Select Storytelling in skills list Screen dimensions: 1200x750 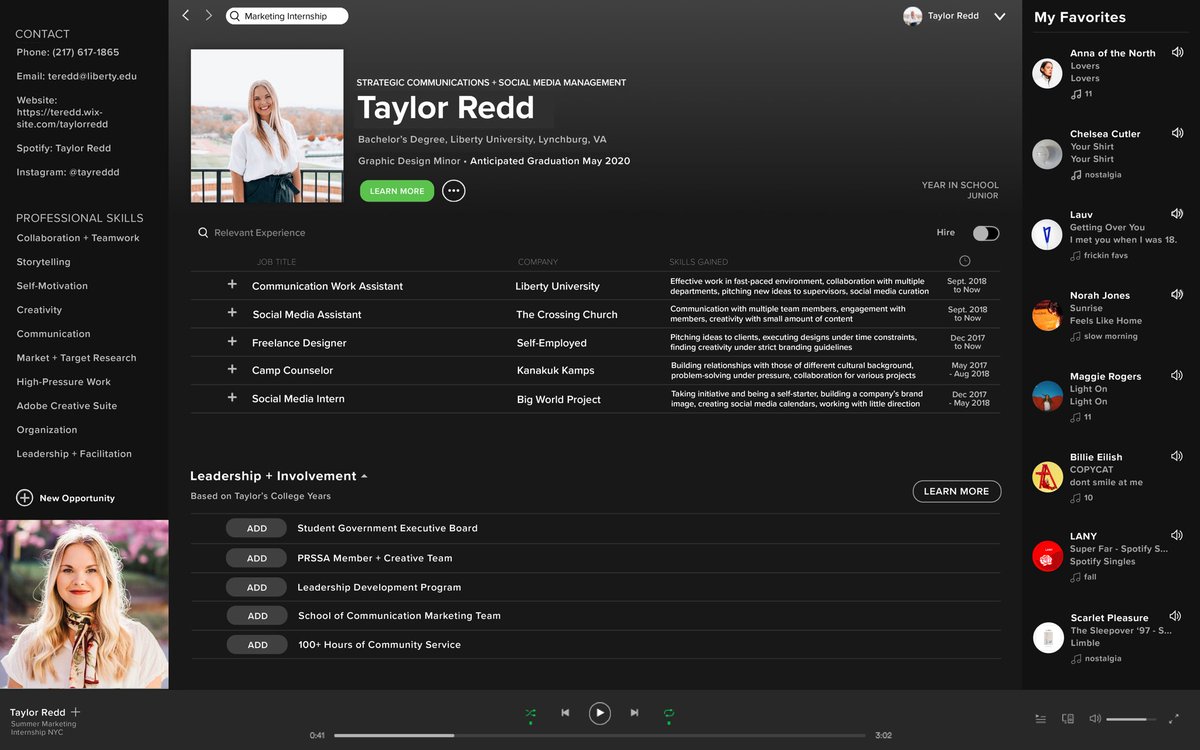coord(43,262)
